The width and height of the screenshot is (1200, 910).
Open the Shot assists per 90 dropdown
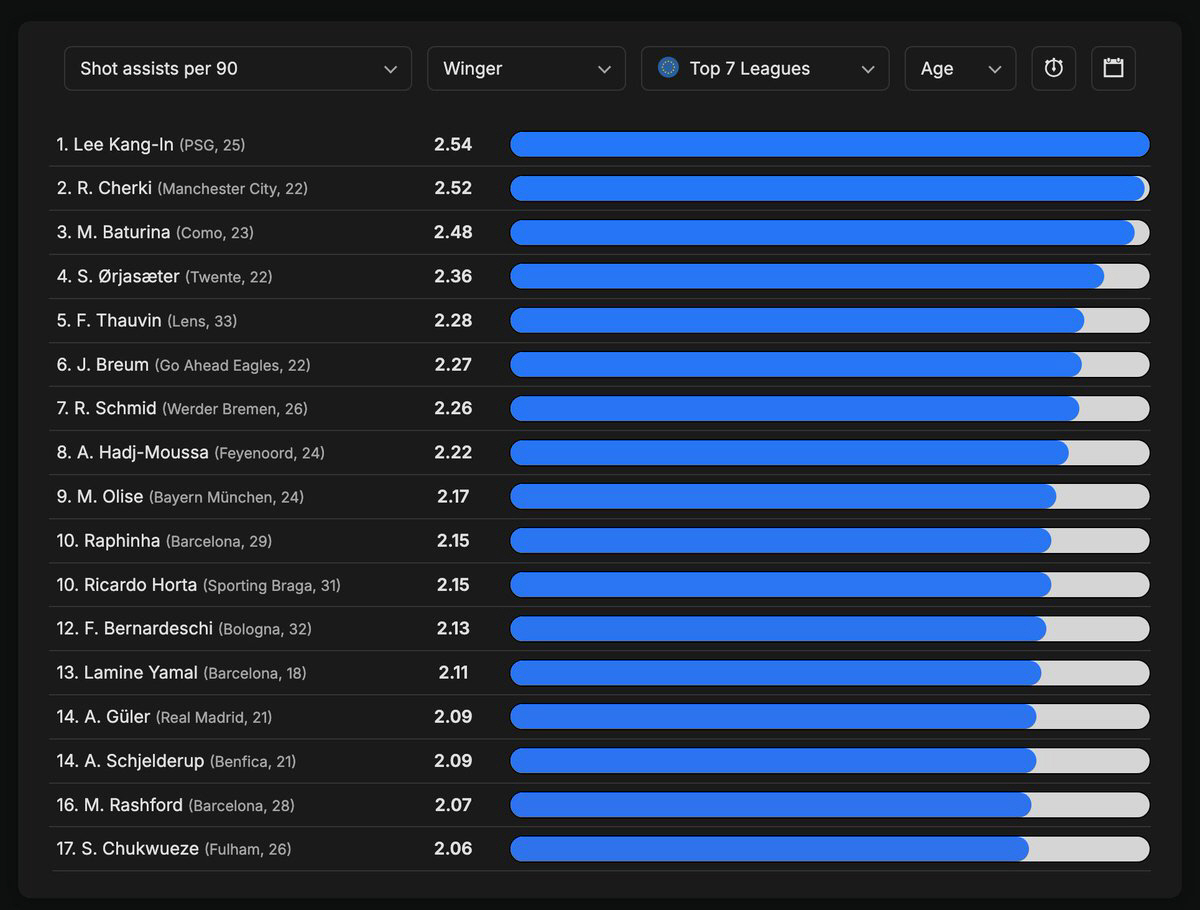tap(238, 68)
